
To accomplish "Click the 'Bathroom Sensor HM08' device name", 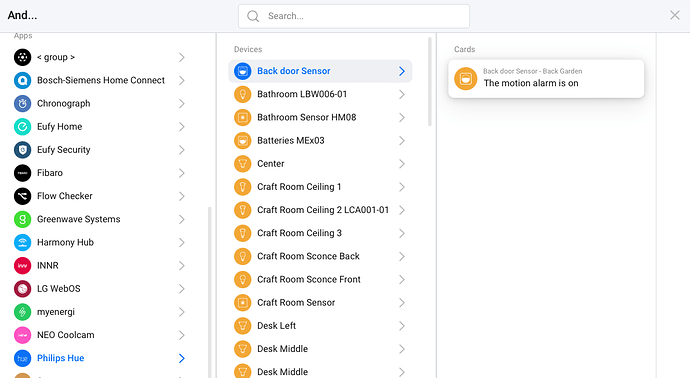I will (307, 117).
